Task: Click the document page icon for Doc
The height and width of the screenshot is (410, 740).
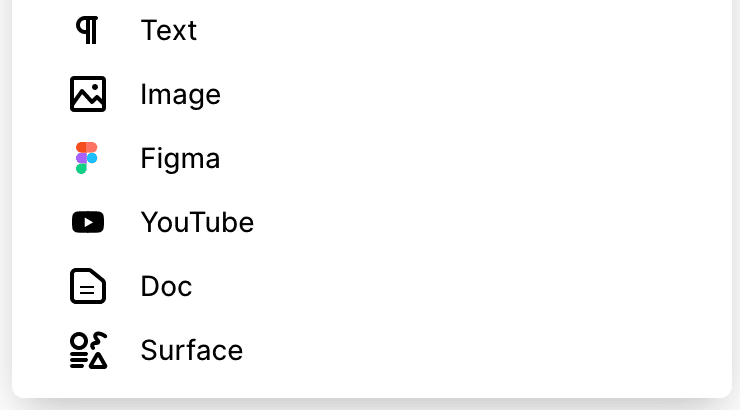Action: tap(88, 286)
